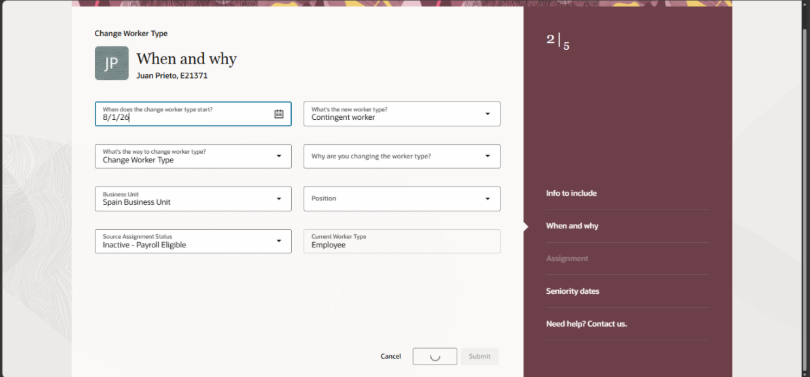The height and width of the screenshot is (377, 810).
Task: Open Need help? Contact us link
Action: click(x=586, y=324)
